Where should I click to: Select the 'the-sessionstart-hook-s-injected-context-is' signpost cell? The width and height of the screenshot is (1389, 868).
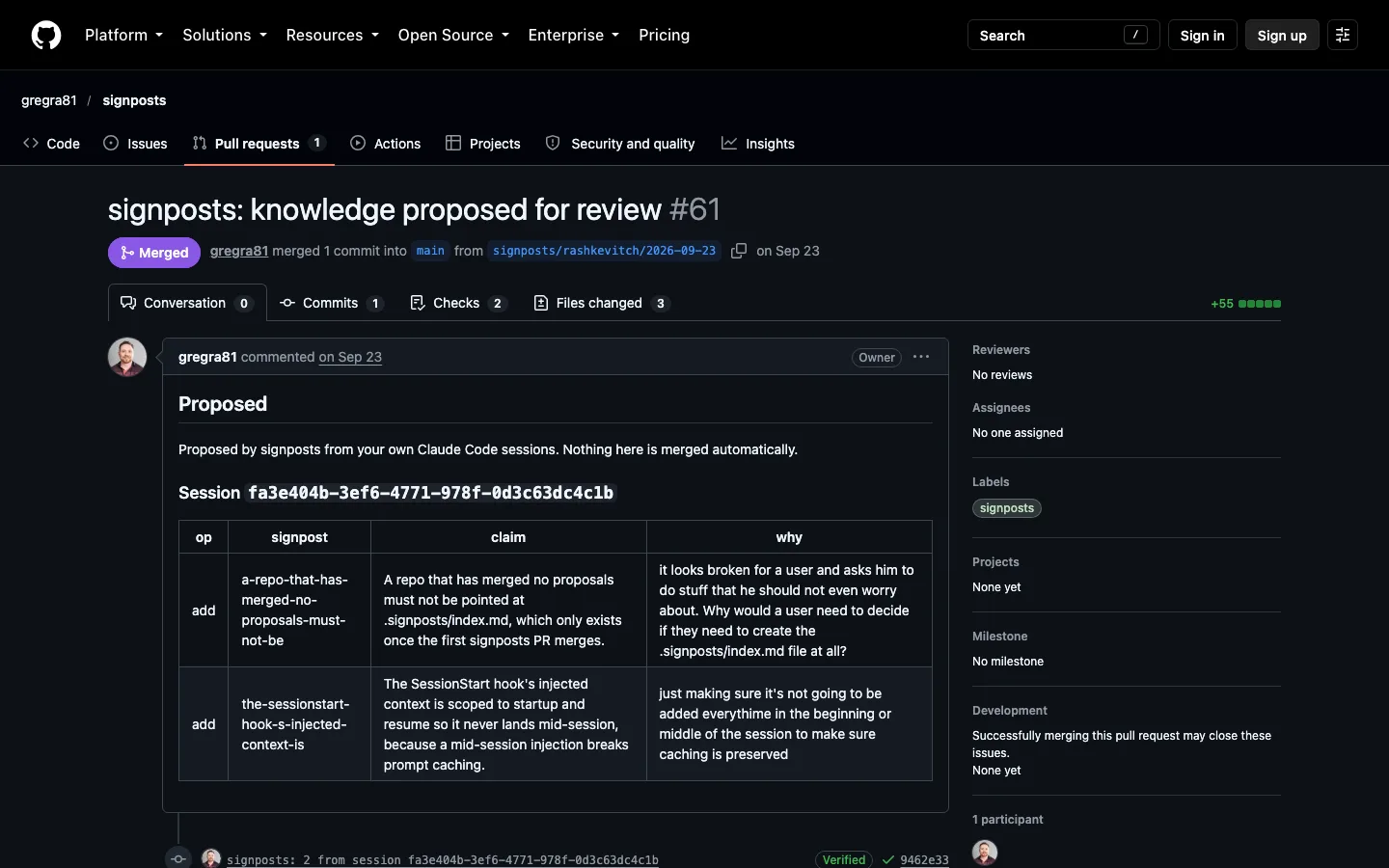(x=299, y=724)
